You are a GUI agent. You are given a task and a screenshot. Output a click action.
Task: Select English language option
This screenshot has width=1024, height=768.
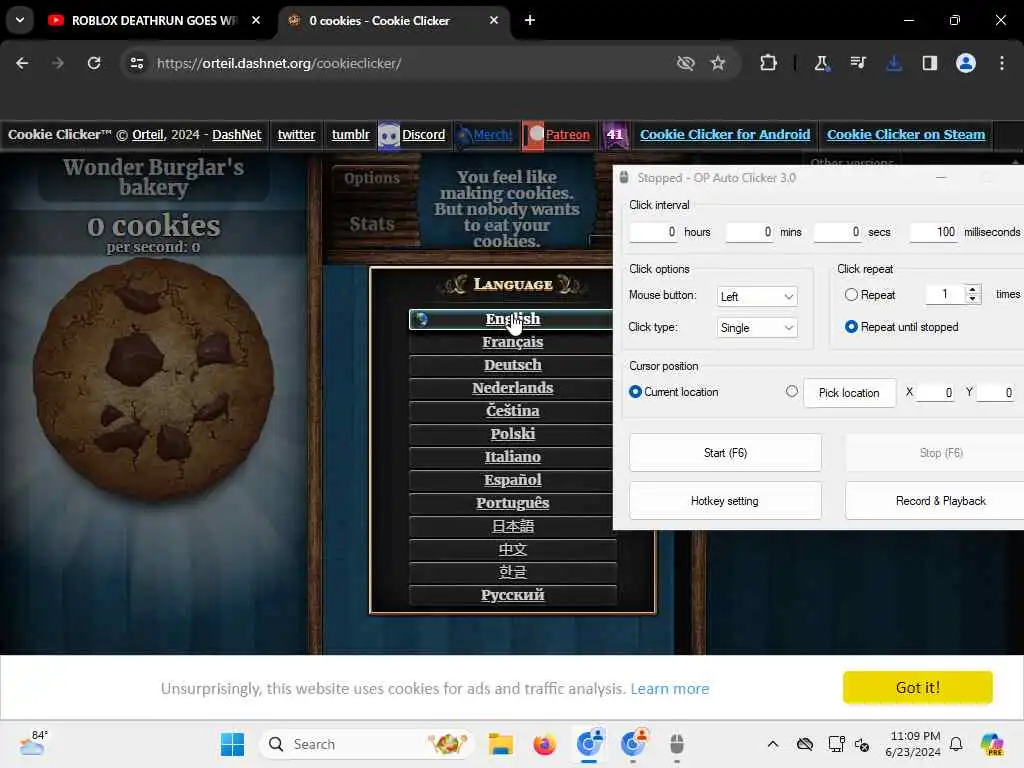[513, 319]
